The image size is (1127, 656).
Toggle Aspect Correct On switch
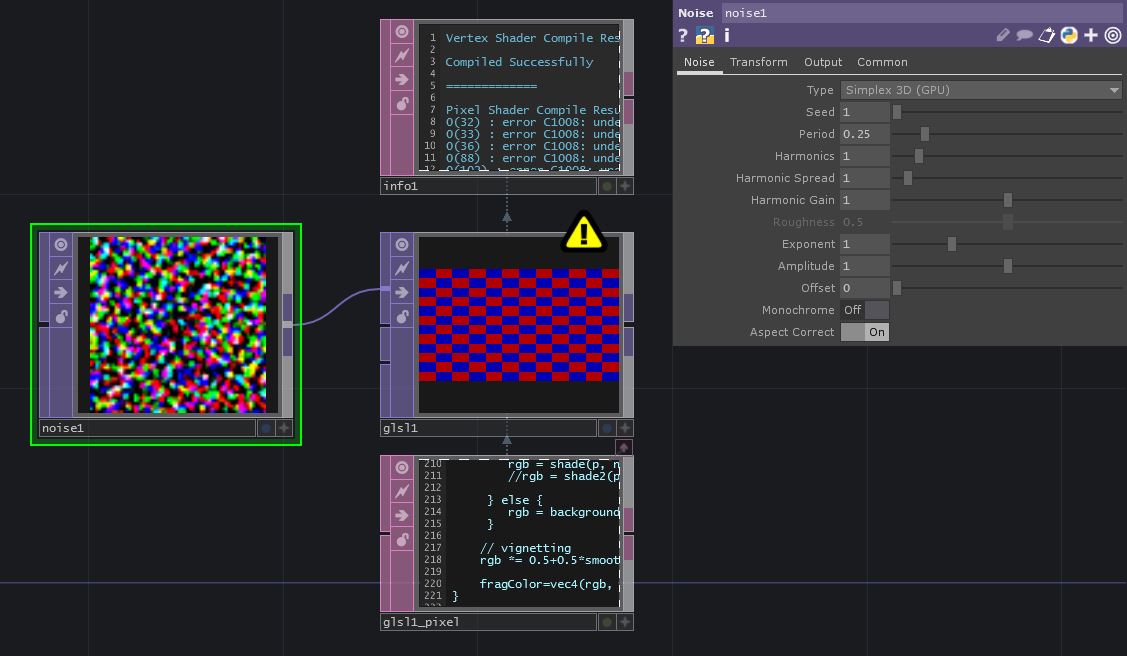pyautogui.click(x=864, y=332)
